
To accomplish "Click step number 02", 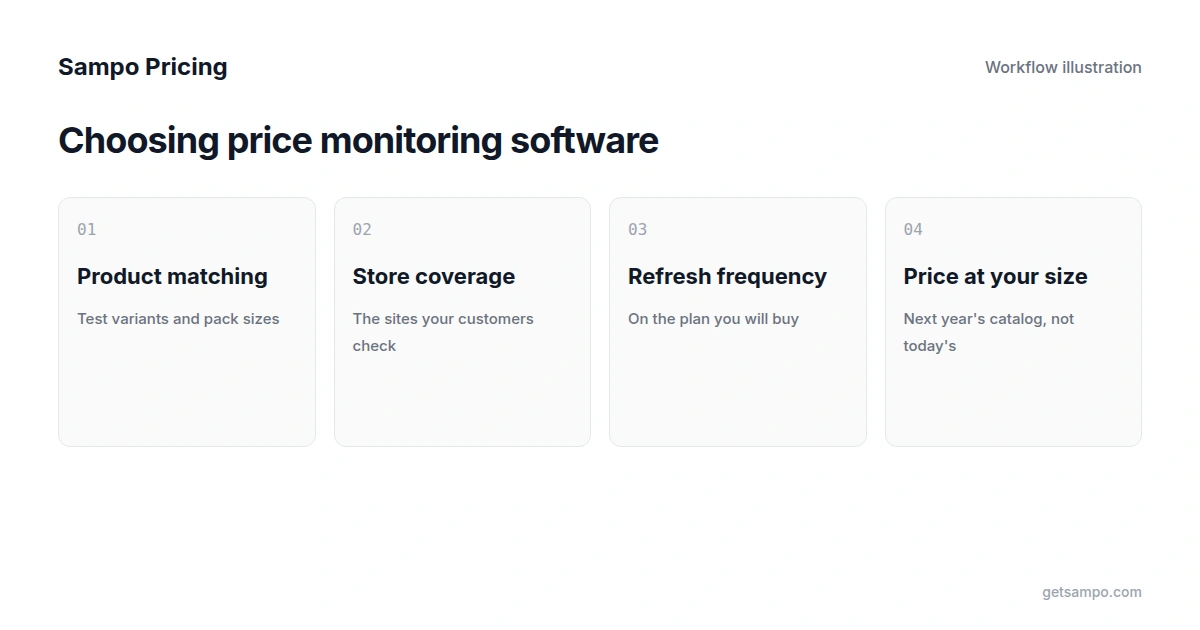I will (362, 229).
